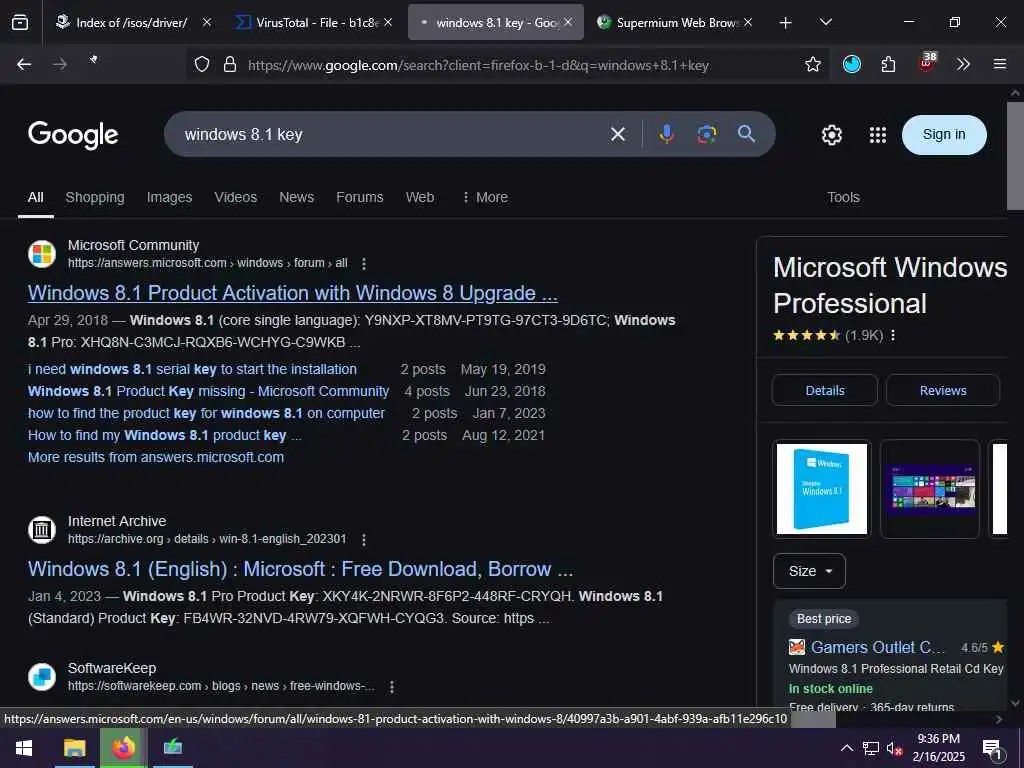
Task: Click inside the Google search input field
Action: pyautogui.click(x=392, y=135)
